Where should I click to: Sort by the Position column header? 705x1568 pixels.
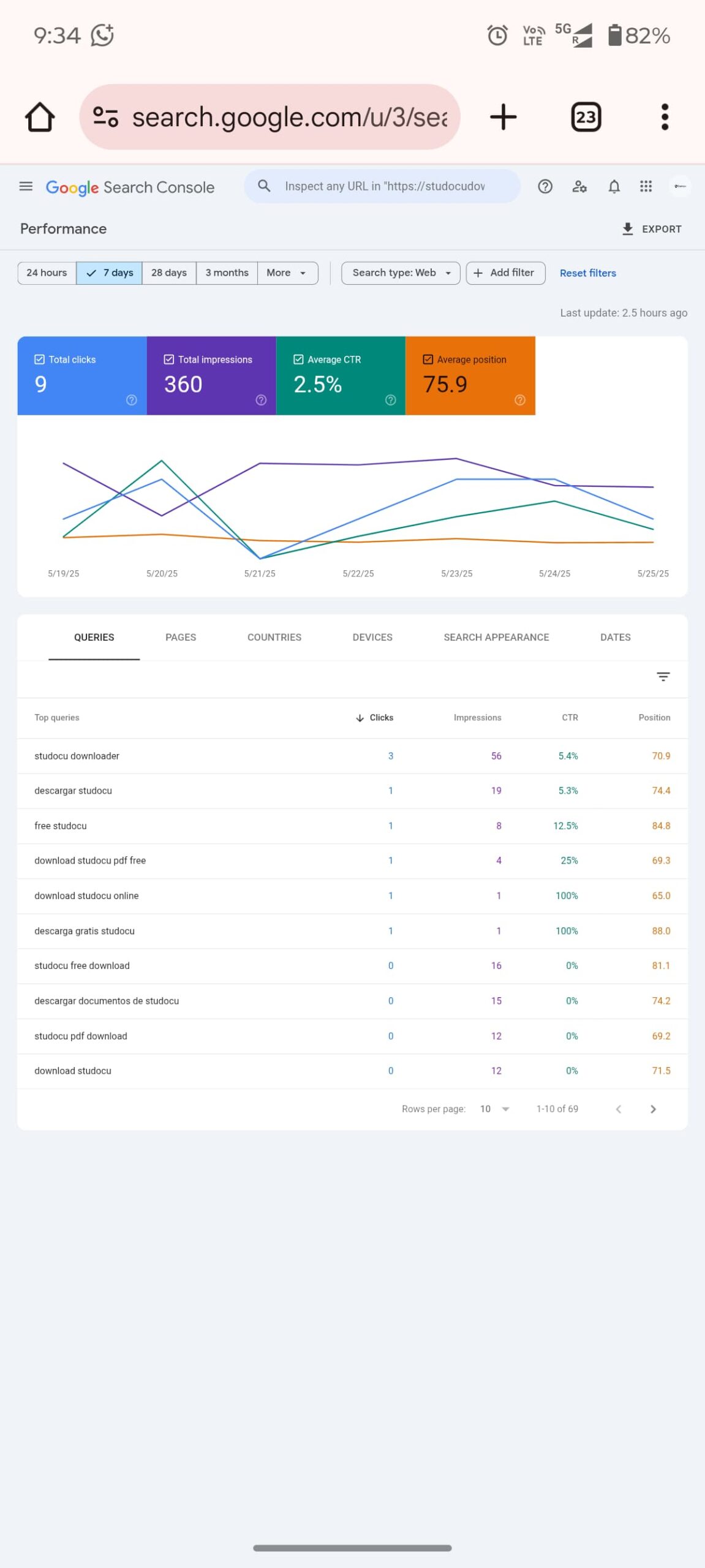654,718
